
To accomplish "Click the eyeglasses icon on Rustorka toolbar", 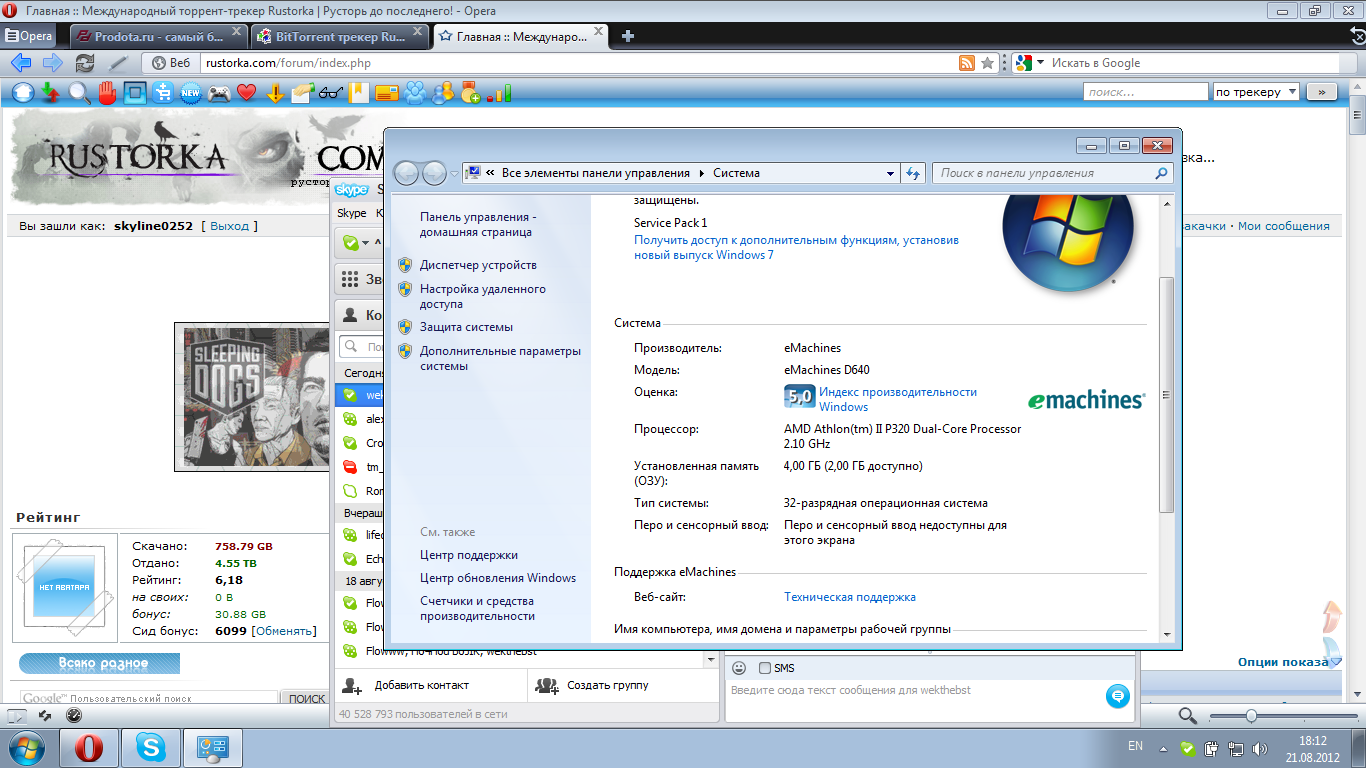I will (331, 93).
